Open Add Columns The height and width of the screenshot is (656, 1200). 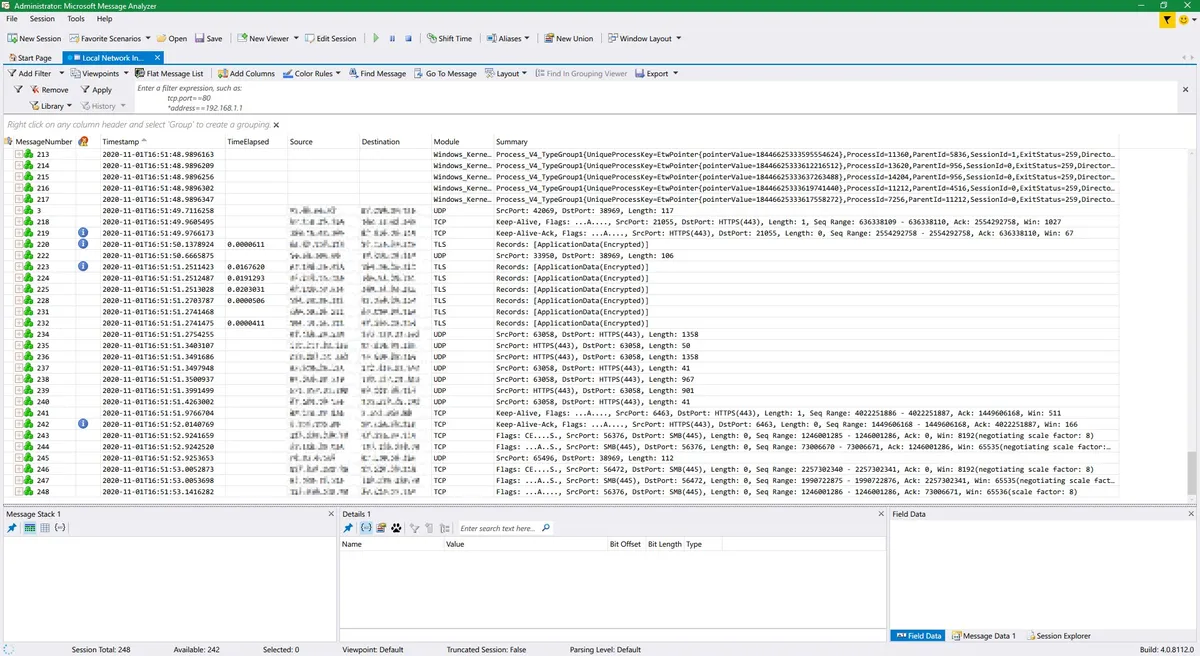(x=246, y=73)
